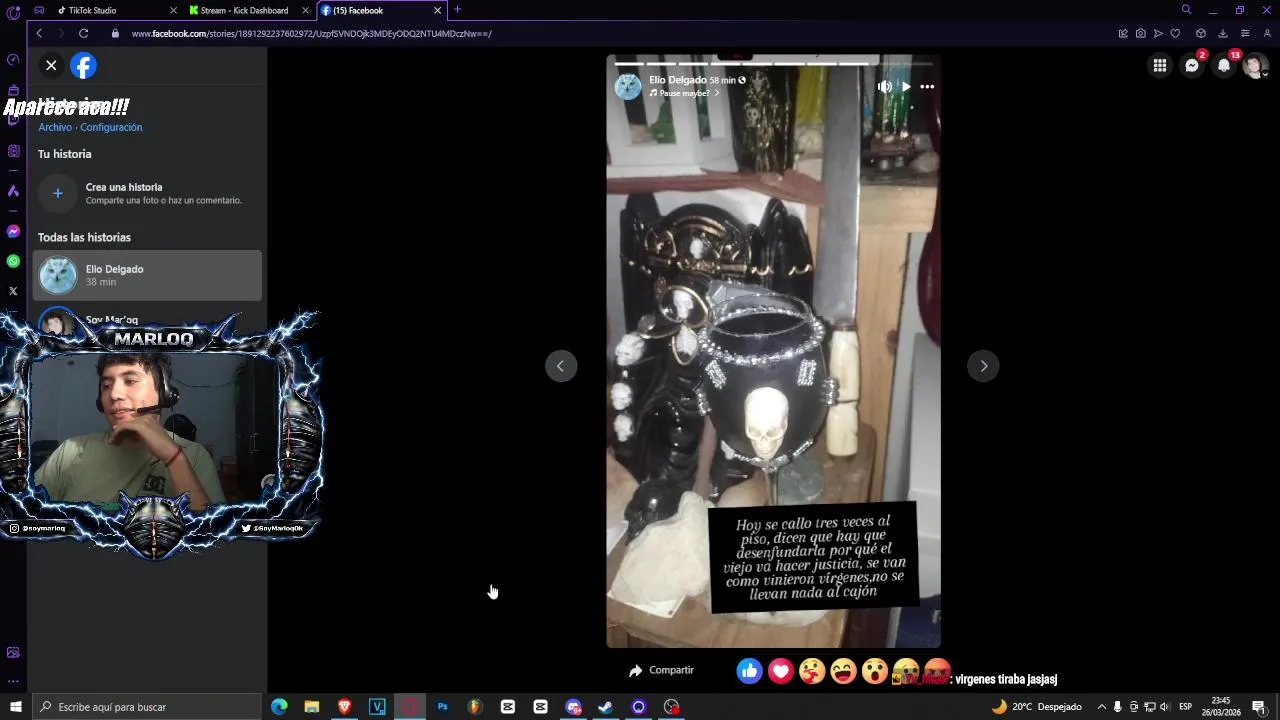
Task: Click the browser snapshot camera icon
Action: coord(1140,33)
